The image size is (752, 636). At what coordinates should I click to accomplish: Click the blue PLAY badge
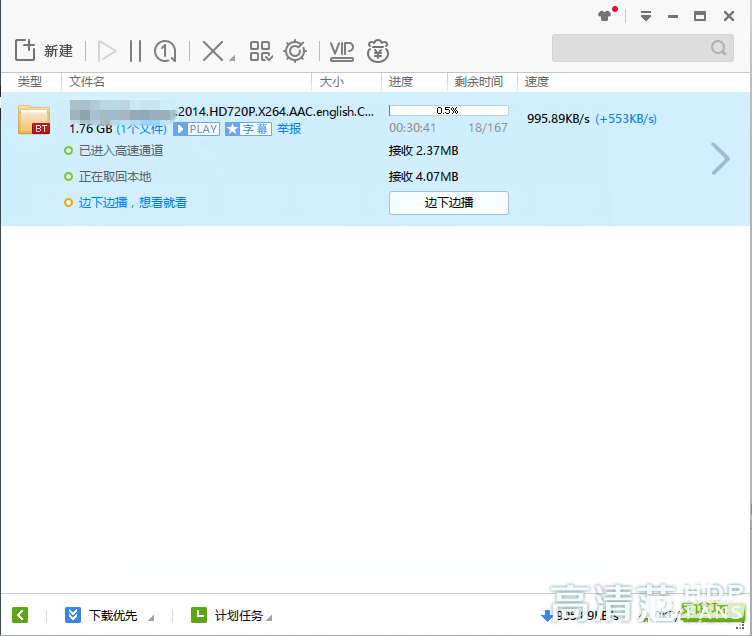(x=197, y=129)
